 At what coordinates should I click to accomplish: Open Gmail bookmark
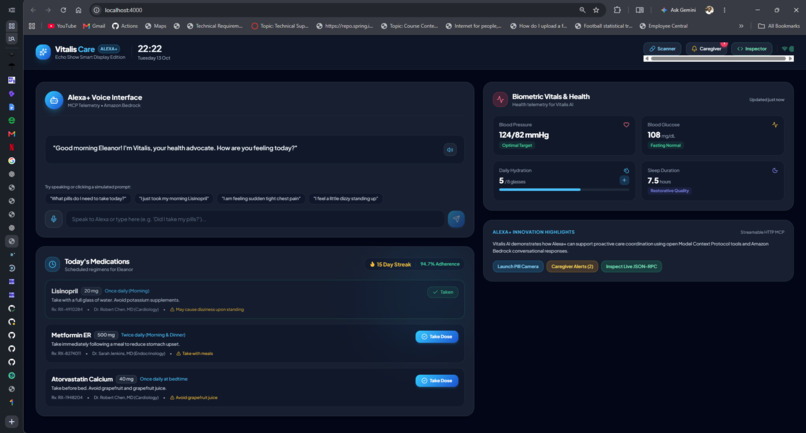click(94, 26)
